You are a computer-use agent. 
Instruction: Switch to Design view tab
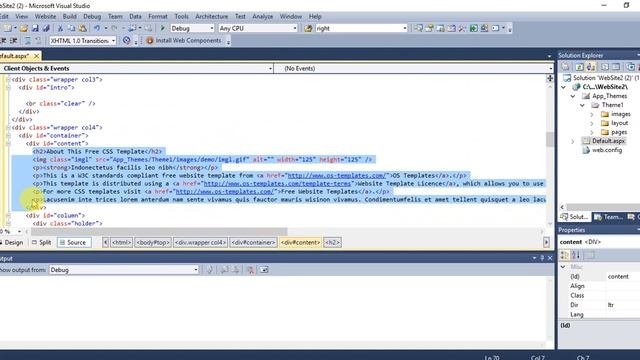12,242
